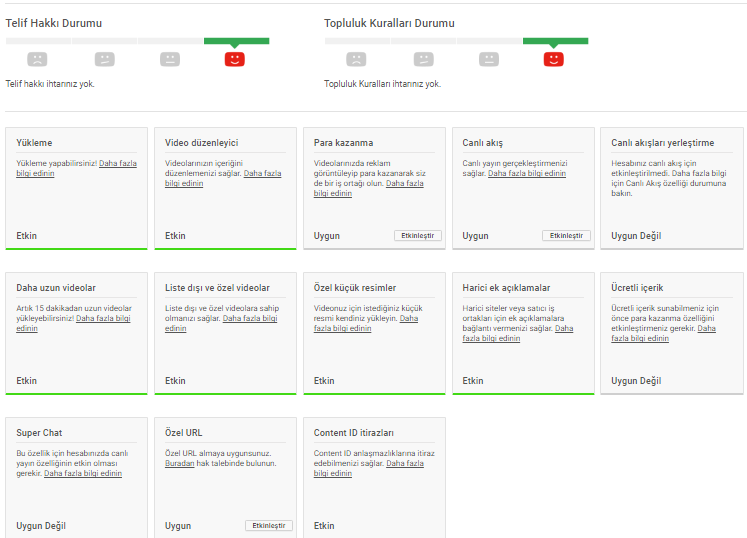Click the second gray face icon under Topluluk Kuralları Durumu
The image size is (747, 538).
[x=424, y=59]
